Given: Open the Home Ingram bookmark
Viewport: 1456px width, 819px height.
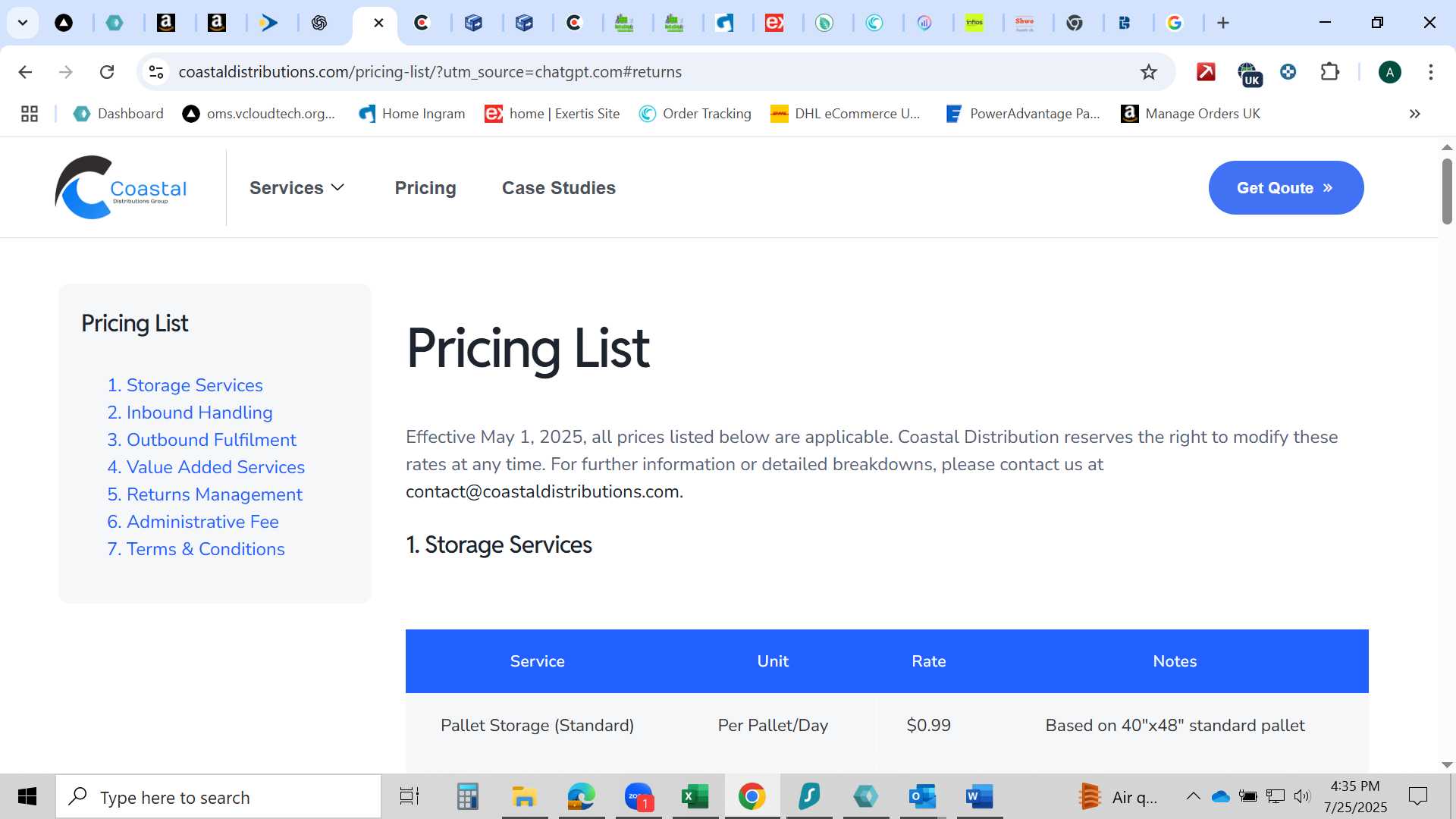Looking at the screenshot, I should (412, 114).
